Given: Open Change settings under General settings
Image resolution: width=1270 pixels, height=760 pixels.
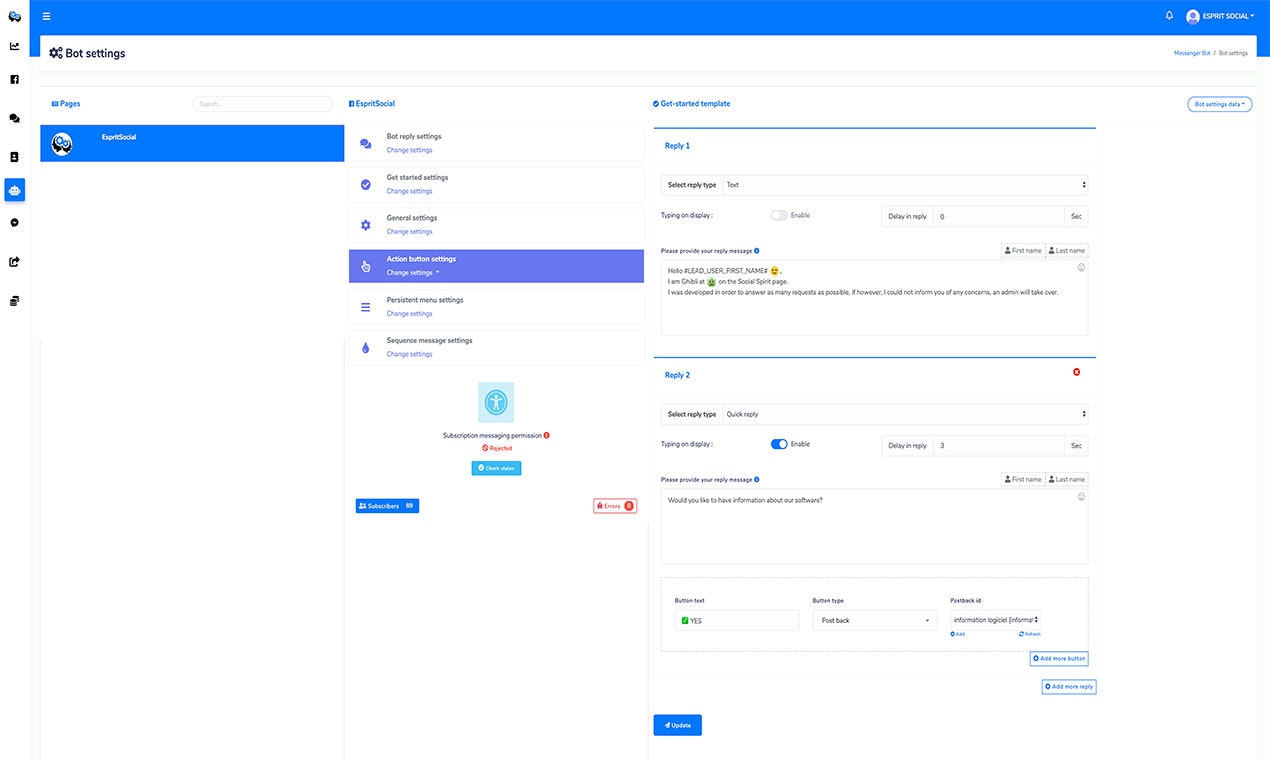Looking at the screenshot, I should pos(410,231).
